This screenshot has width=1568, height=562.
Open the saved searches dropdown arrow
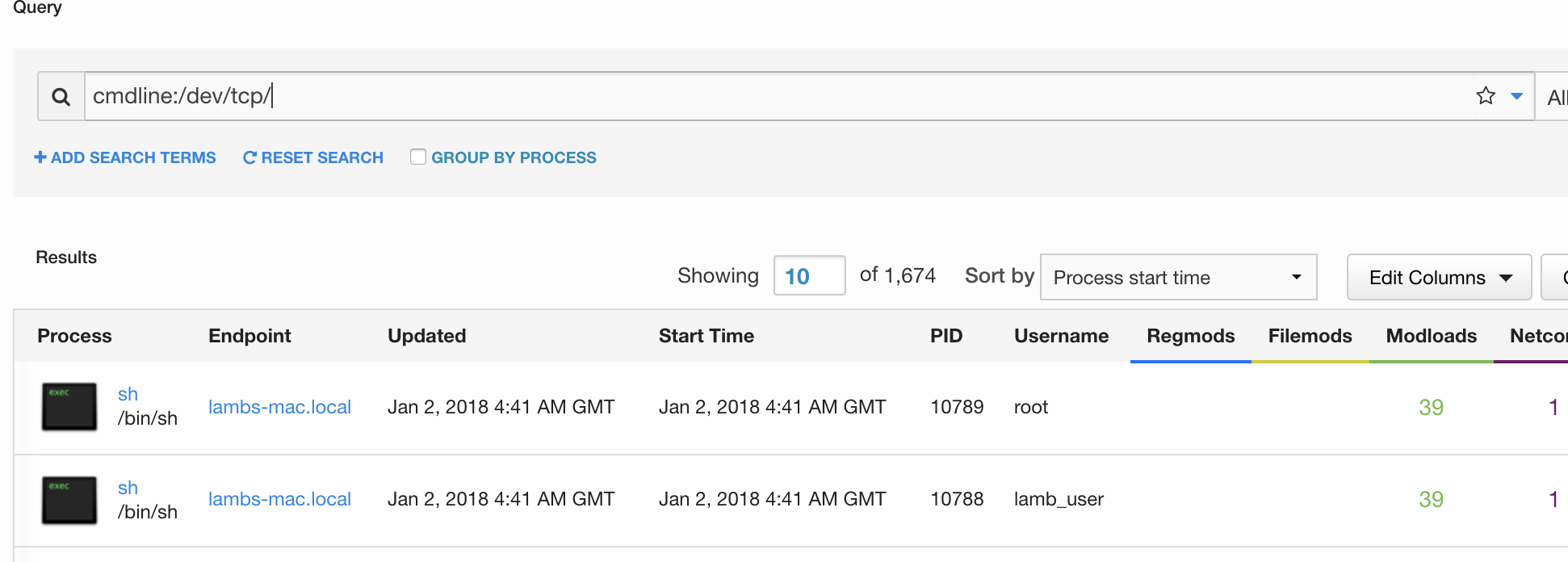[1516, 96]
